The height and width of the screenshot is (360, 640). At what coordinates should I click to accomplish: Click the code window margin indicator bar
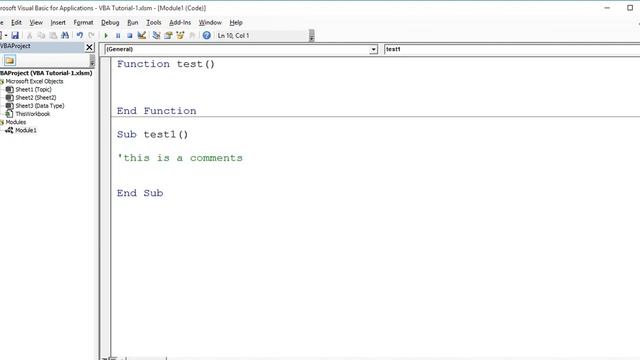pyautogui.click(x=105, y=206)
